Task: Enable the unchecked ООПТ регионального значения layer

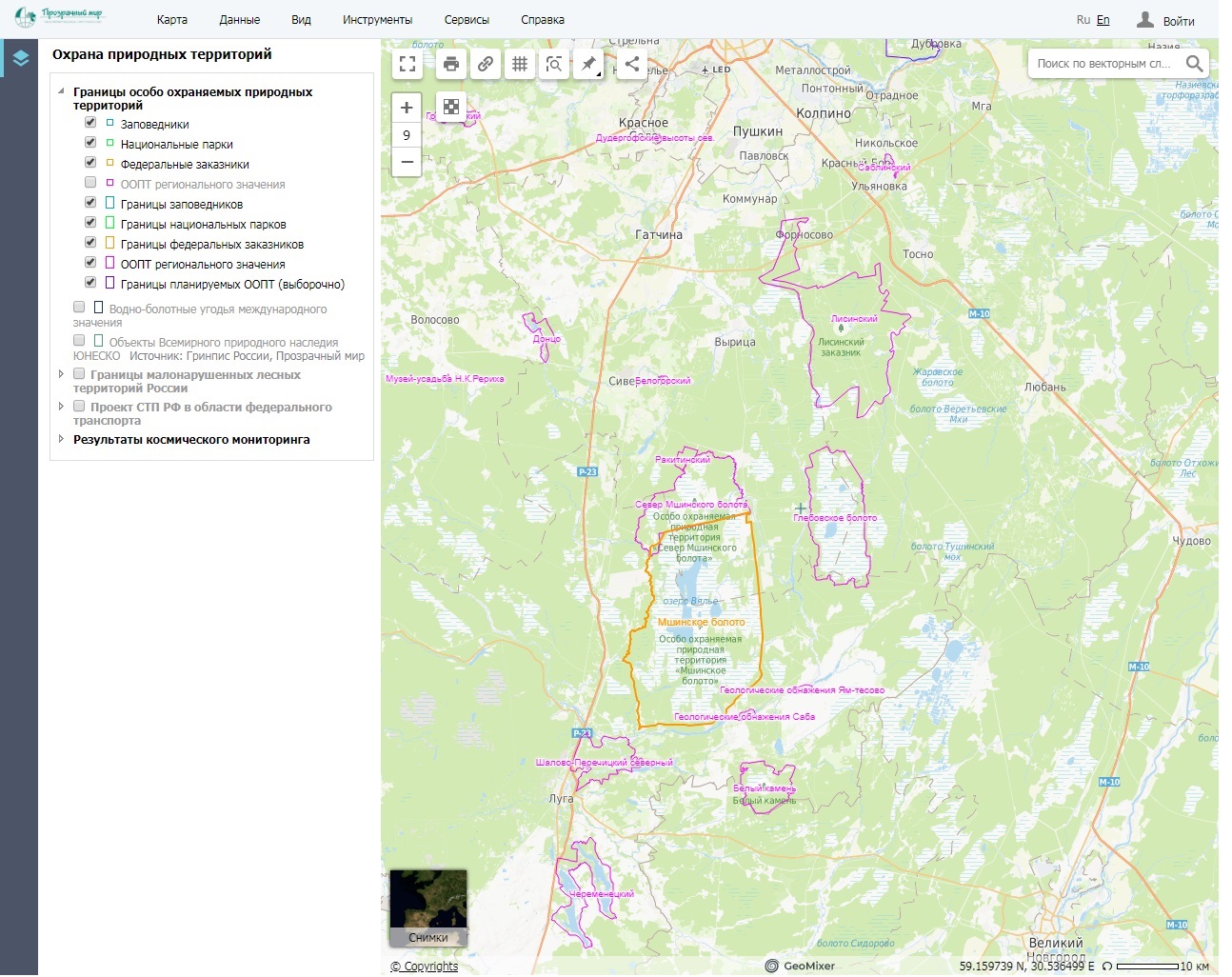Action: coord(90,183)
